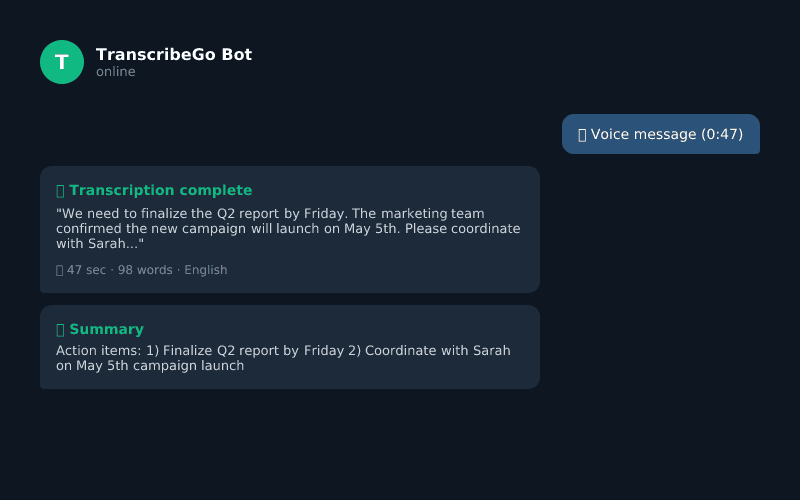
Task: Click the green T avatar icon
Action: [x=62, y=62]
